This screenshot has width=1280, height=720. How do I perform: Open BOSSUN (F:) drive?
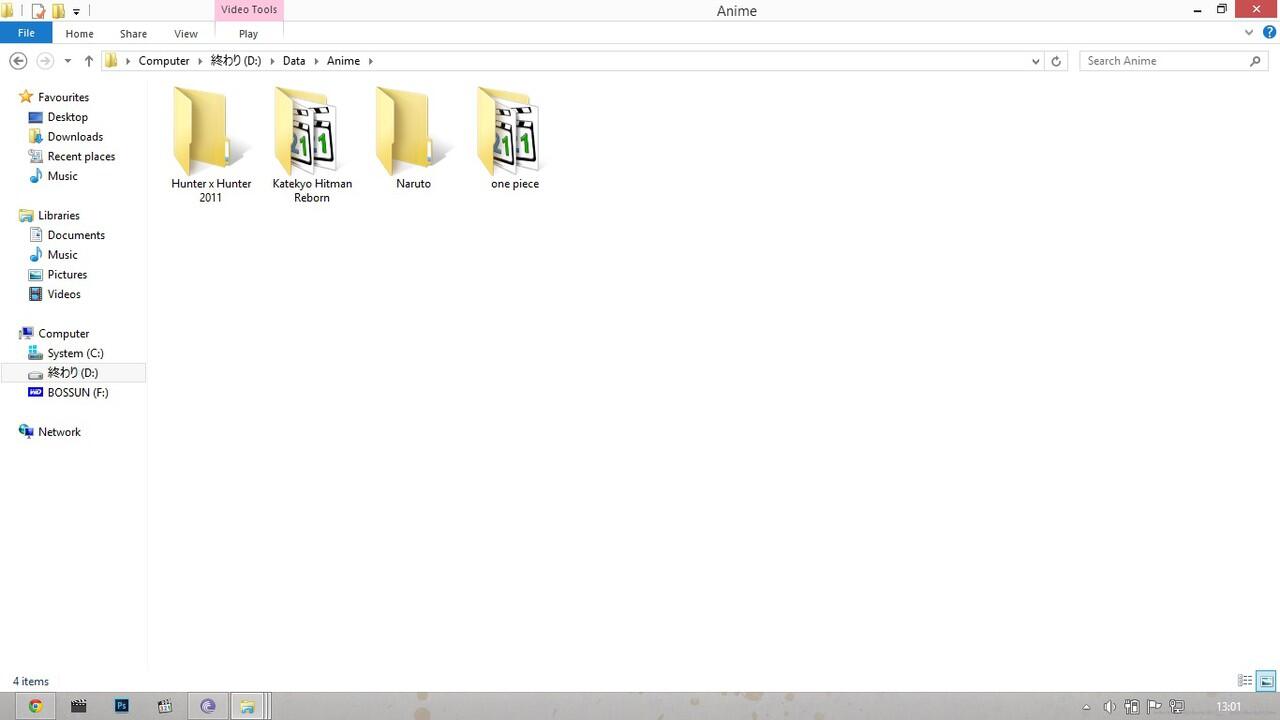(x=77, y=392)
